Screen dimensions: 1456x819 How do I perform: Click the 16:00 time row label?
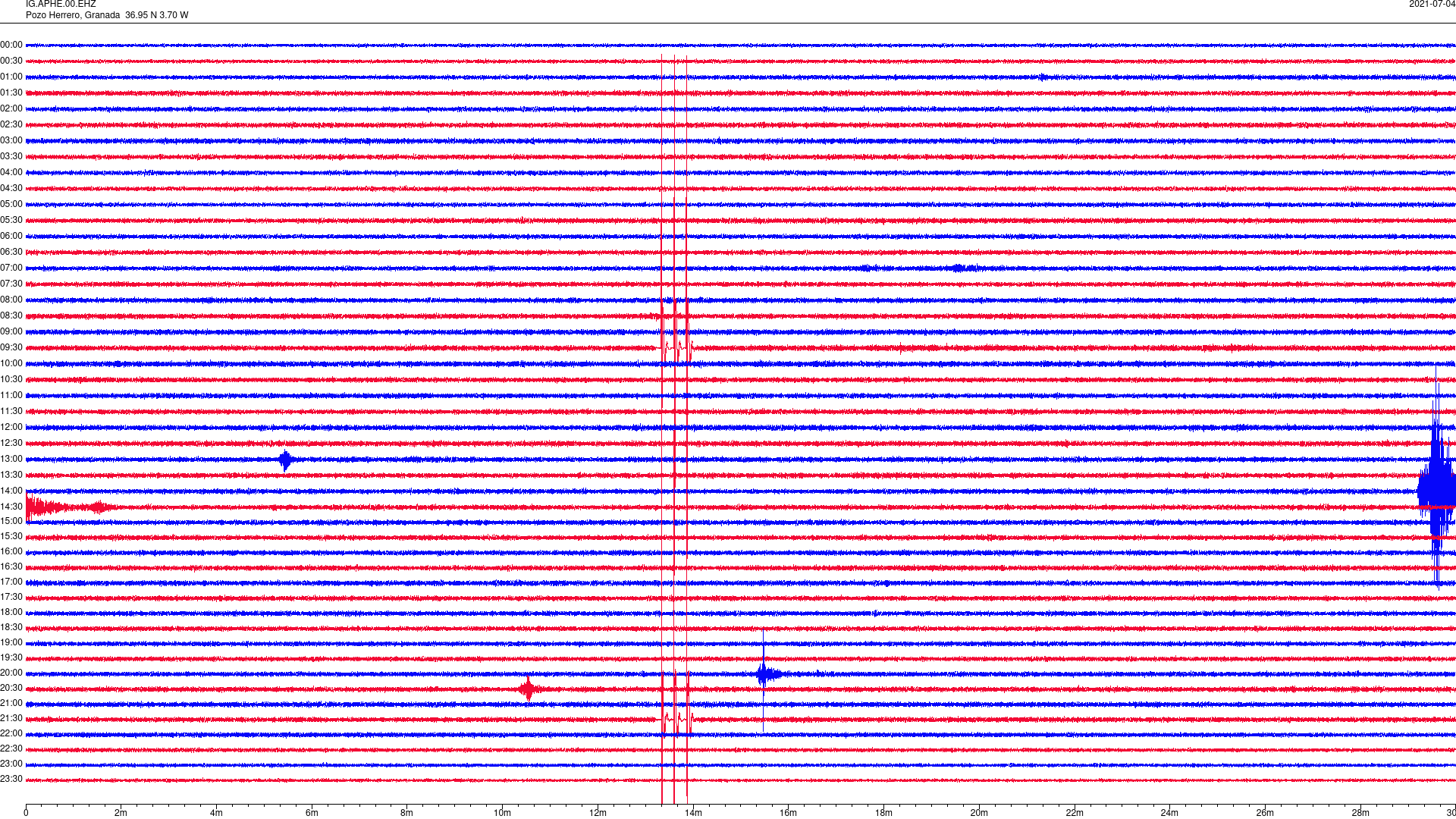coord(11,552)
